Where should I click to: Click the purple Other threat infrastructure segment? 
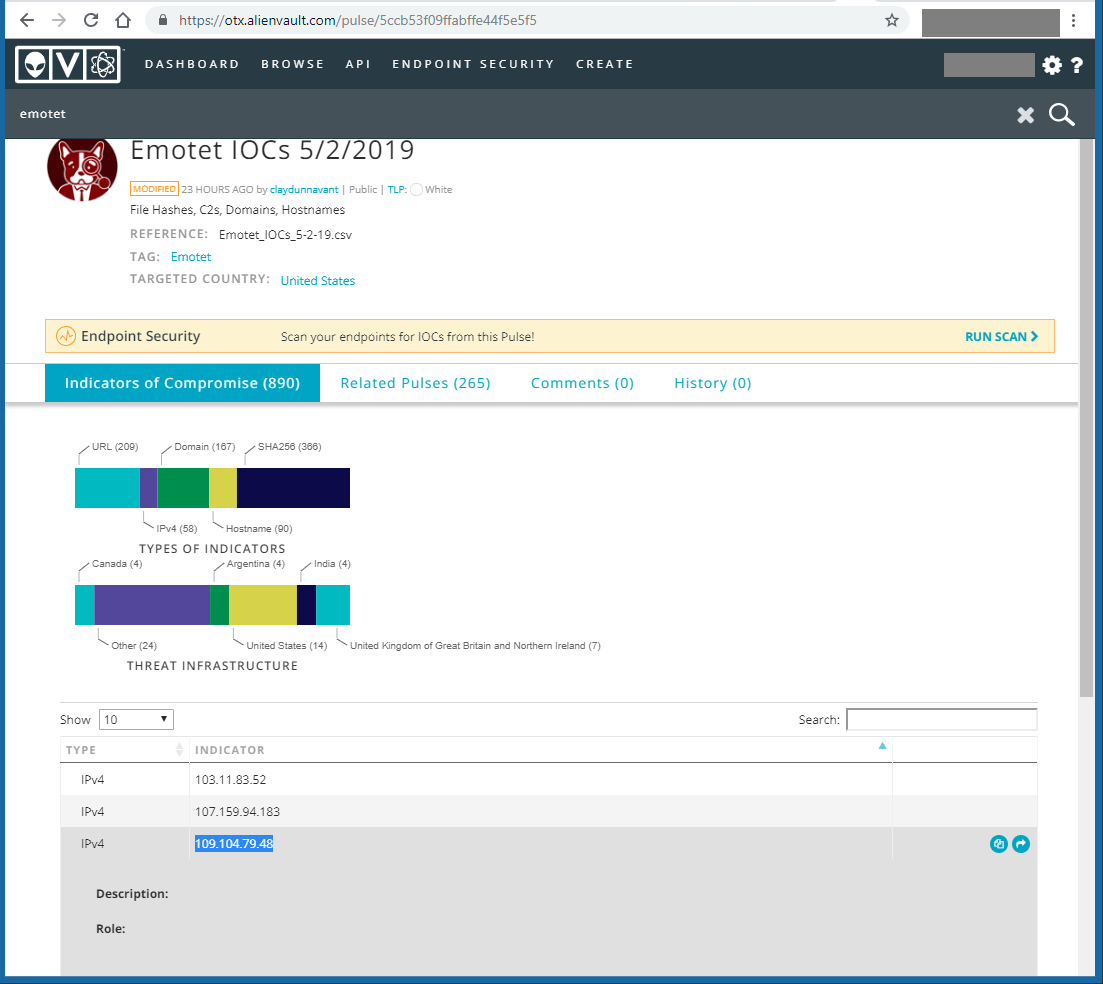coord(152,605)
